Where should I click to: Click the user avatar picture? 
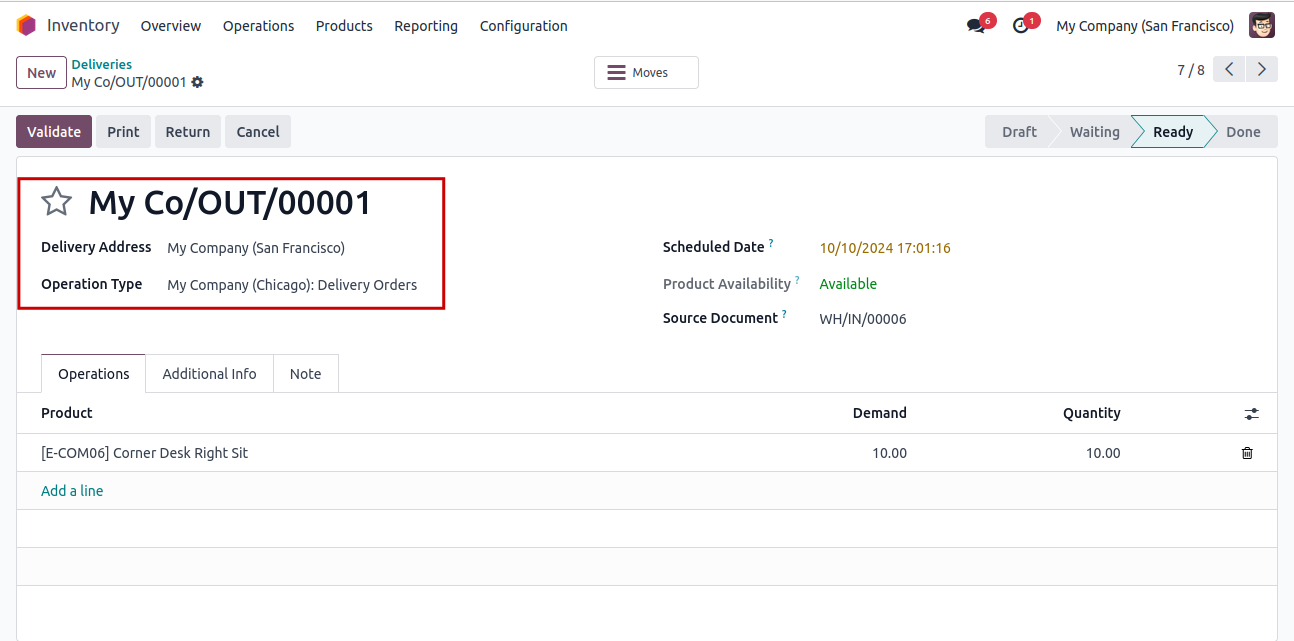pyautogui.click(x=1262, y=26)
